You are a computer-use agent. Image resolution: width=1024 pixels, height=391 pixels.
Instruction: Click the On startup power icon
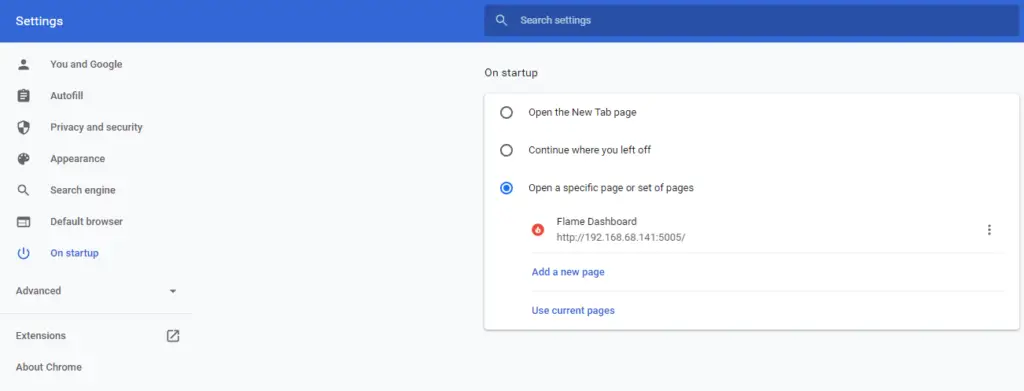pyautogui.click(x=24, y=253)
